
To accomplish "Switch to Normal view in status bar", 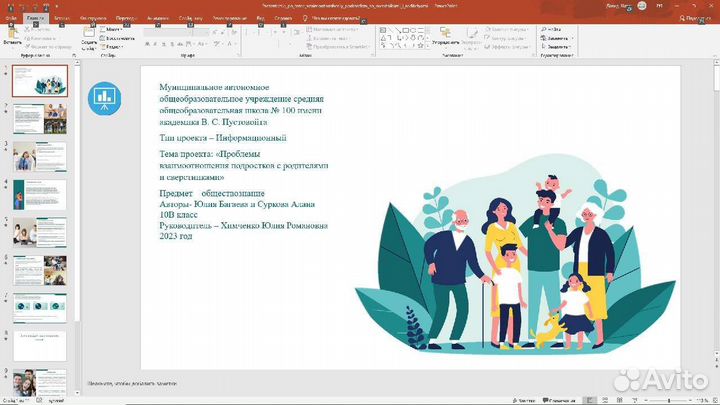I will coord(590,400).
